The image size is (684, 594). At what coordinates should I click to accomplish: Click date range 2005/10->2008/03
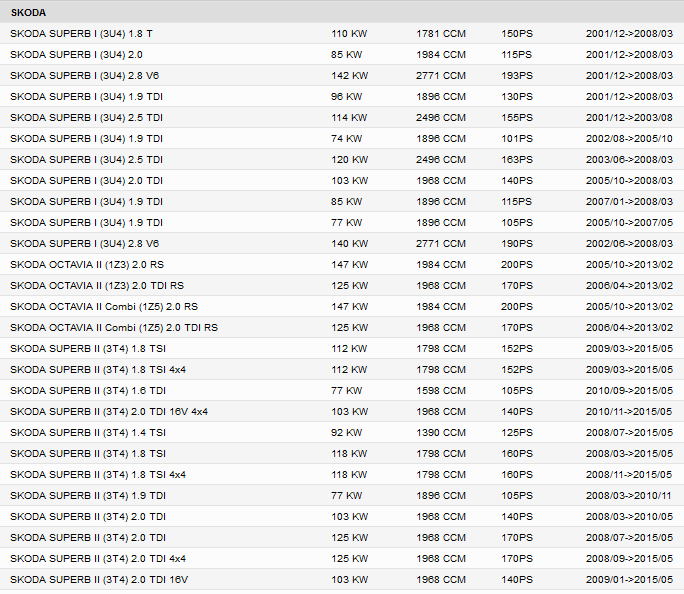tap(629, 181)
